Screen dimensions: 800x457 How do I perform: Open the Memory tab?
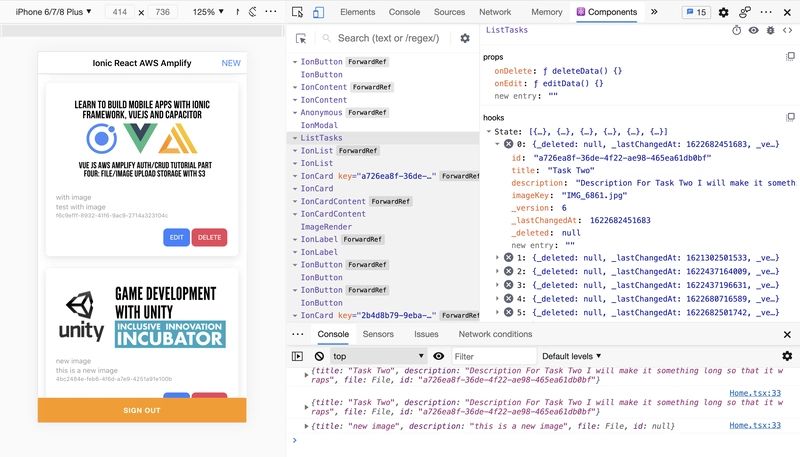546,12
